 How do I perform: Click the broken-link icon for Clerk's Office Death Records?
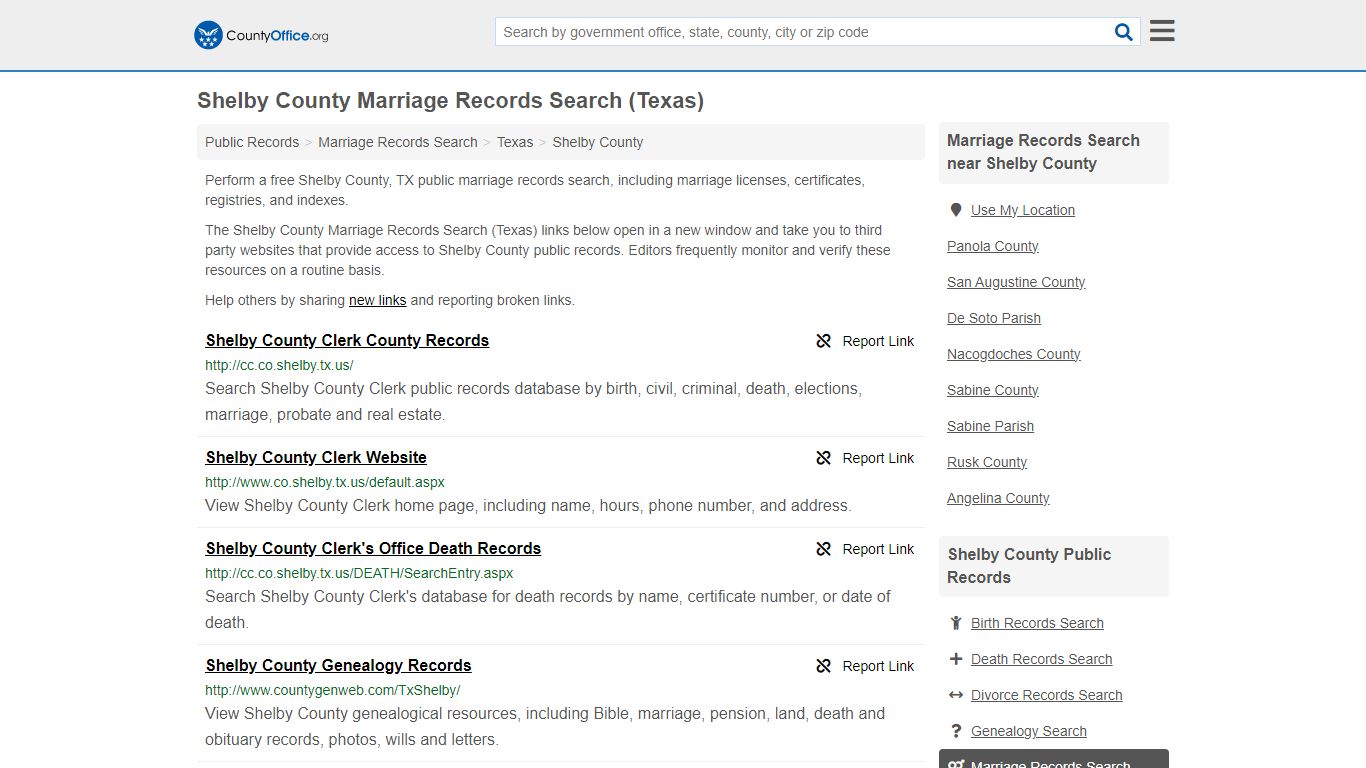click(x=824, y=549)
